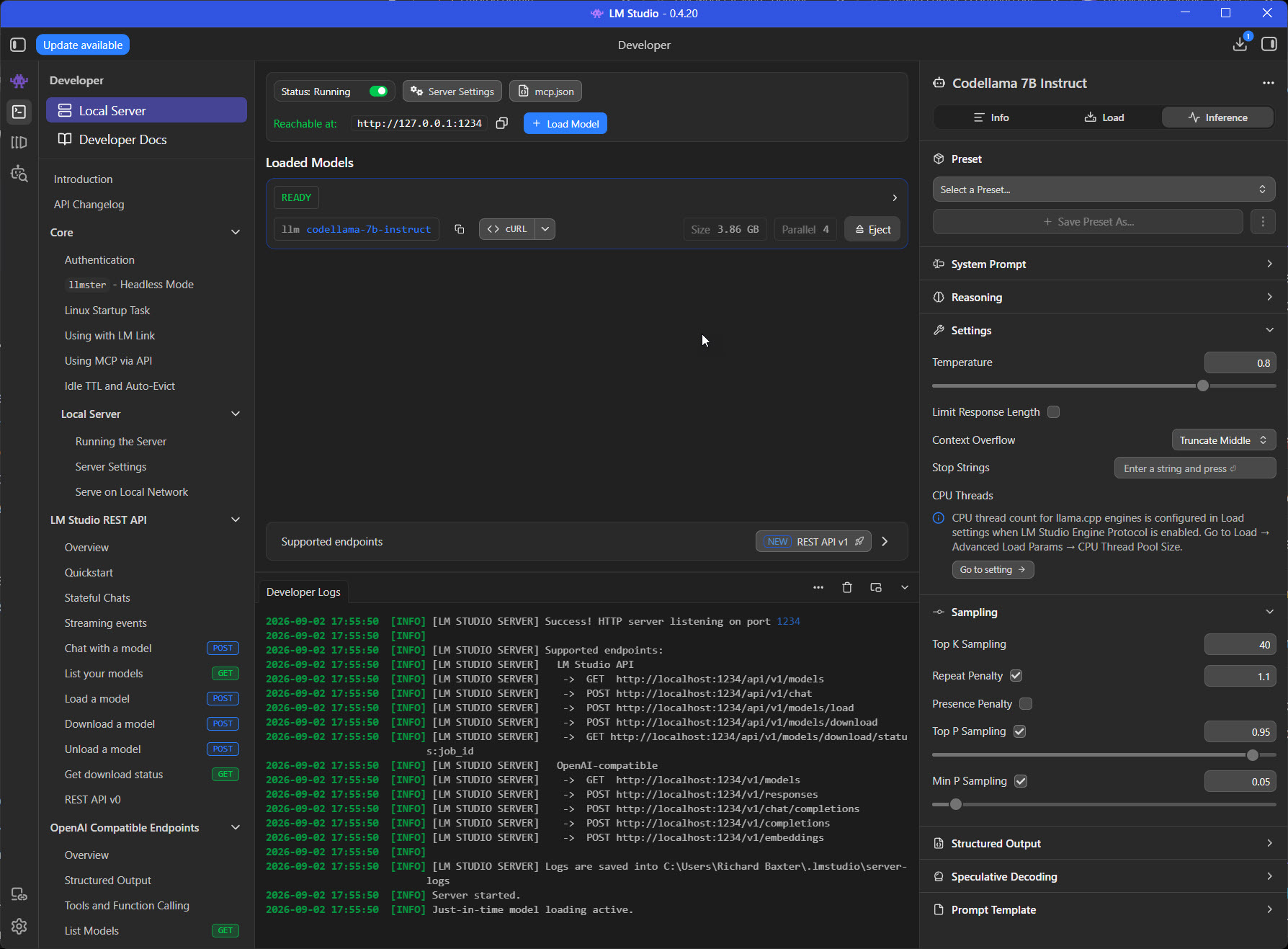Expand the Prompt Template section

1104,909
